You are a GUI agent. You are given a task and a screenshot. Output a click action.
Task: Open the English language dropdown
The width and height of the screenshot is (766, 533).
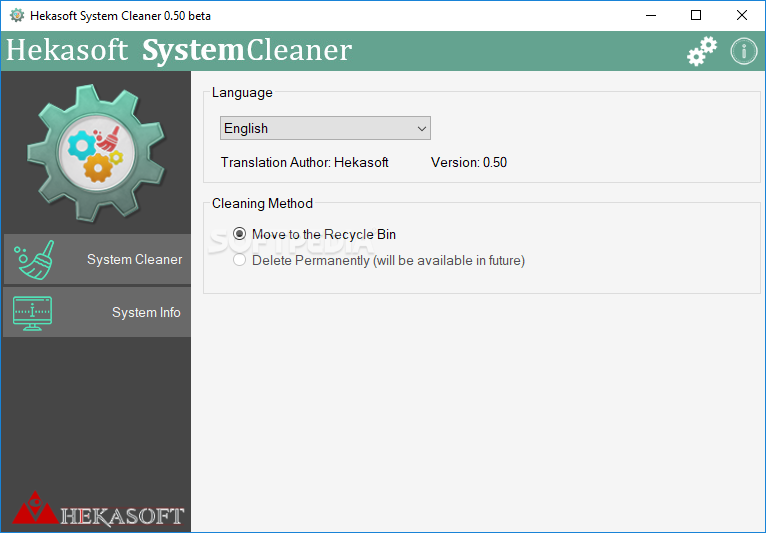(325, 128)
